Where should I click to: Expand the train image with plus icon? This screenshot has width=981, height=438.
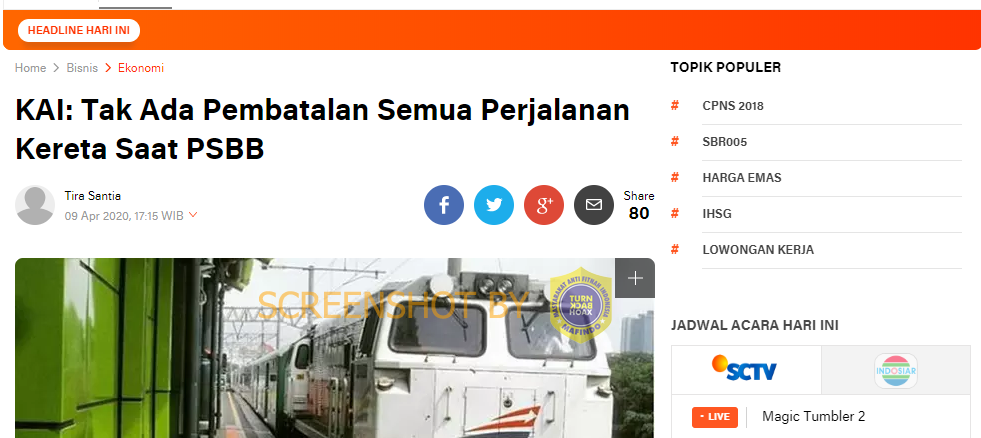point(635,278)
